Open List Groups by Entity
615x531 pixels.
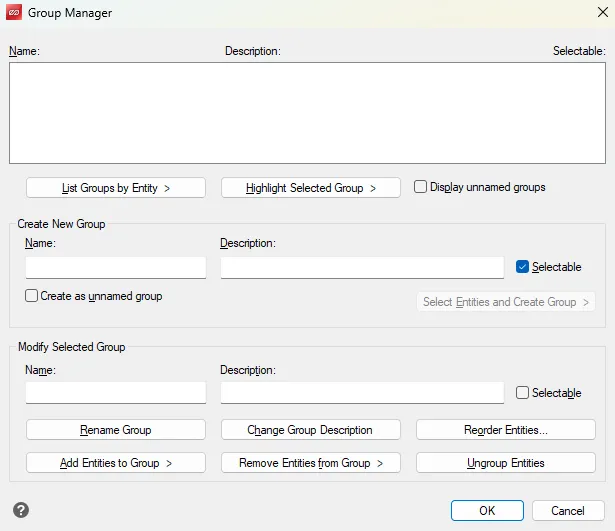coord(116,188)
